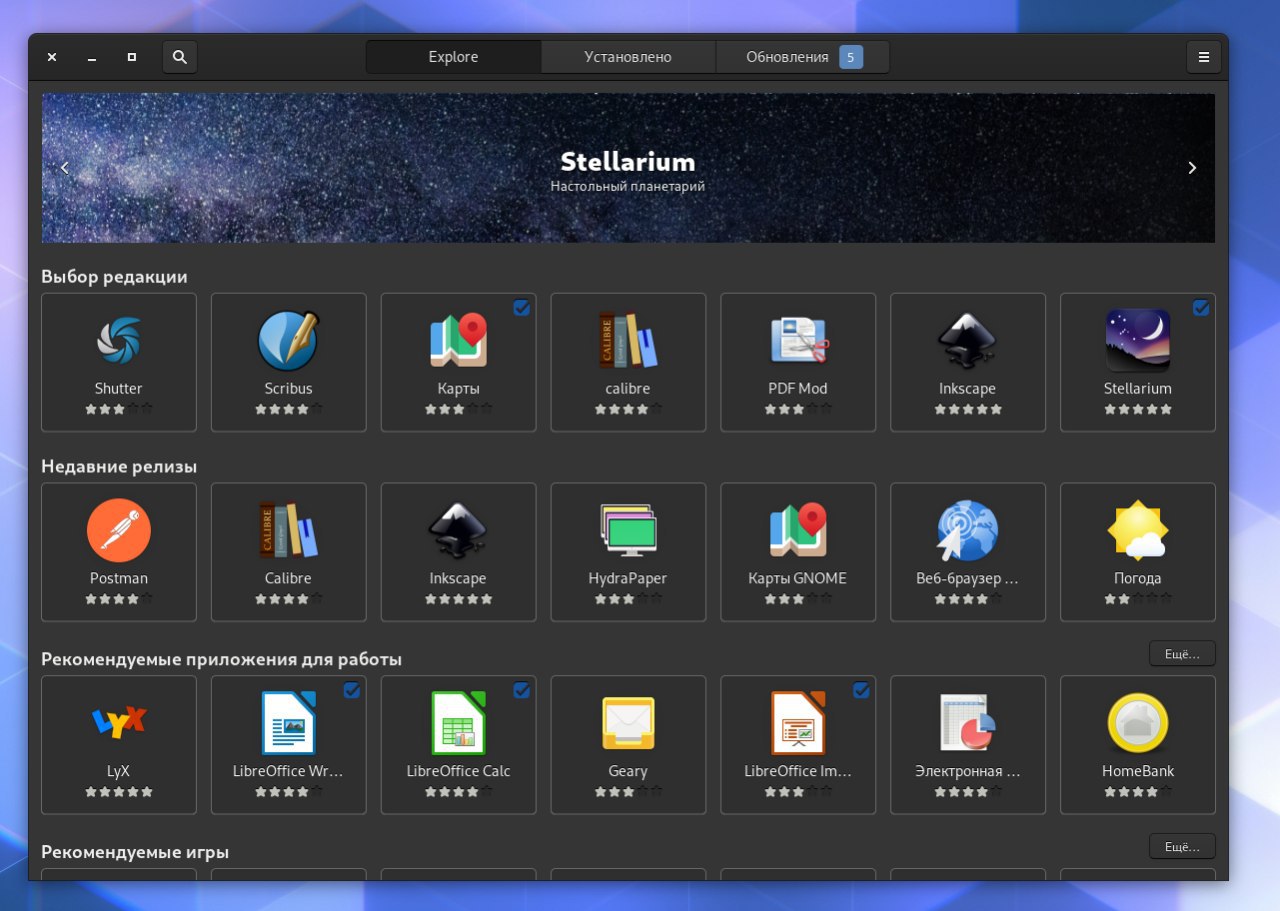1280x911 pixels.
Task: Go to next banner with right arrow
Action: click(x=1192, y=168)
